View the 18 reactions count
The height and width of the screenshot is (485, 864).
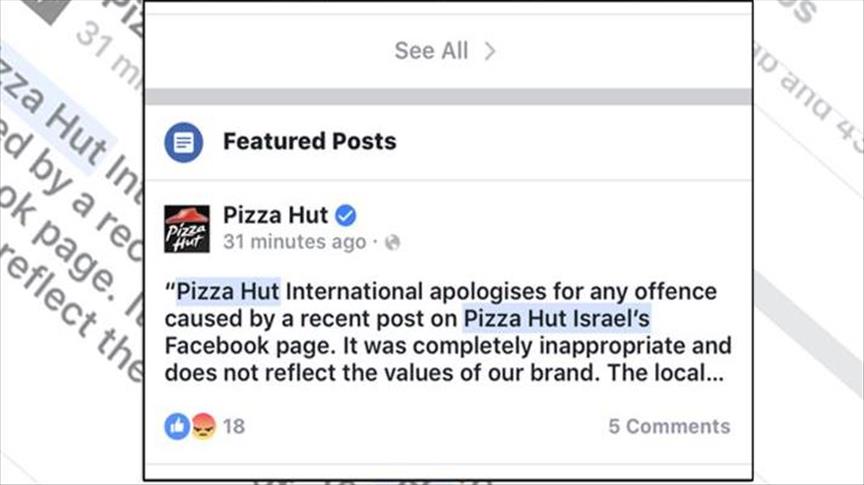click(234, 426)
